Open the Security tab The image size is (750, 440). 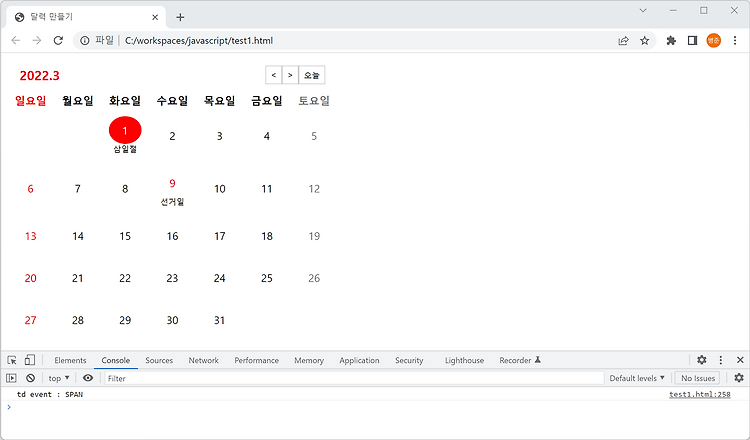pos(409,361)
